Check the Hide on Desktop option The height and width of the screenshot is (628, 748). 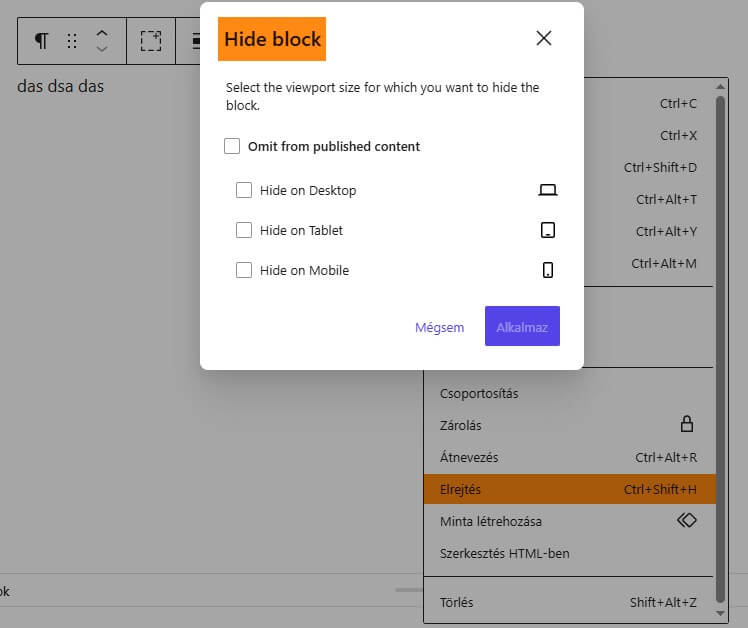tap(244, 190)
